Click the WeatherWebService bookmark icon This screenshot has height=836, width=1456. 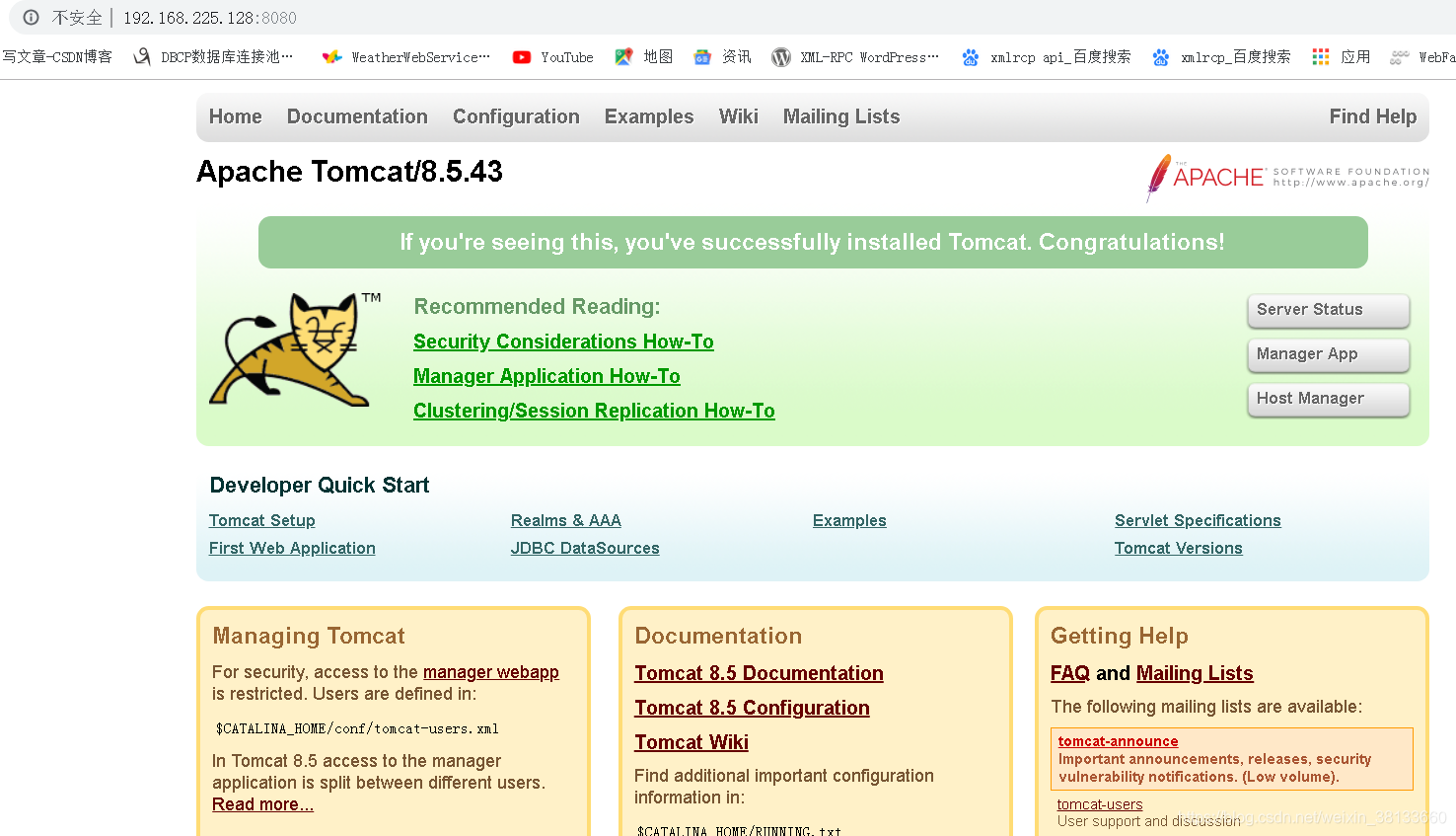coord(332,57)
